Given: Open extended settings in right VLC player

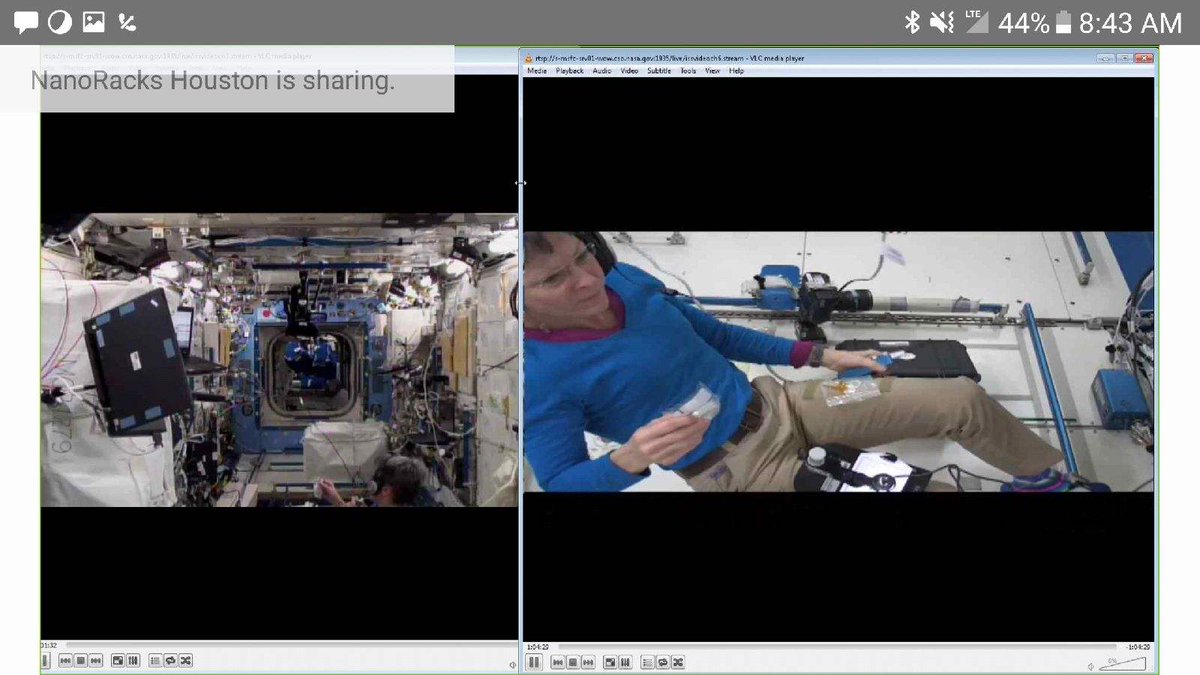Looking at the screenshot, I should point(625,662).
